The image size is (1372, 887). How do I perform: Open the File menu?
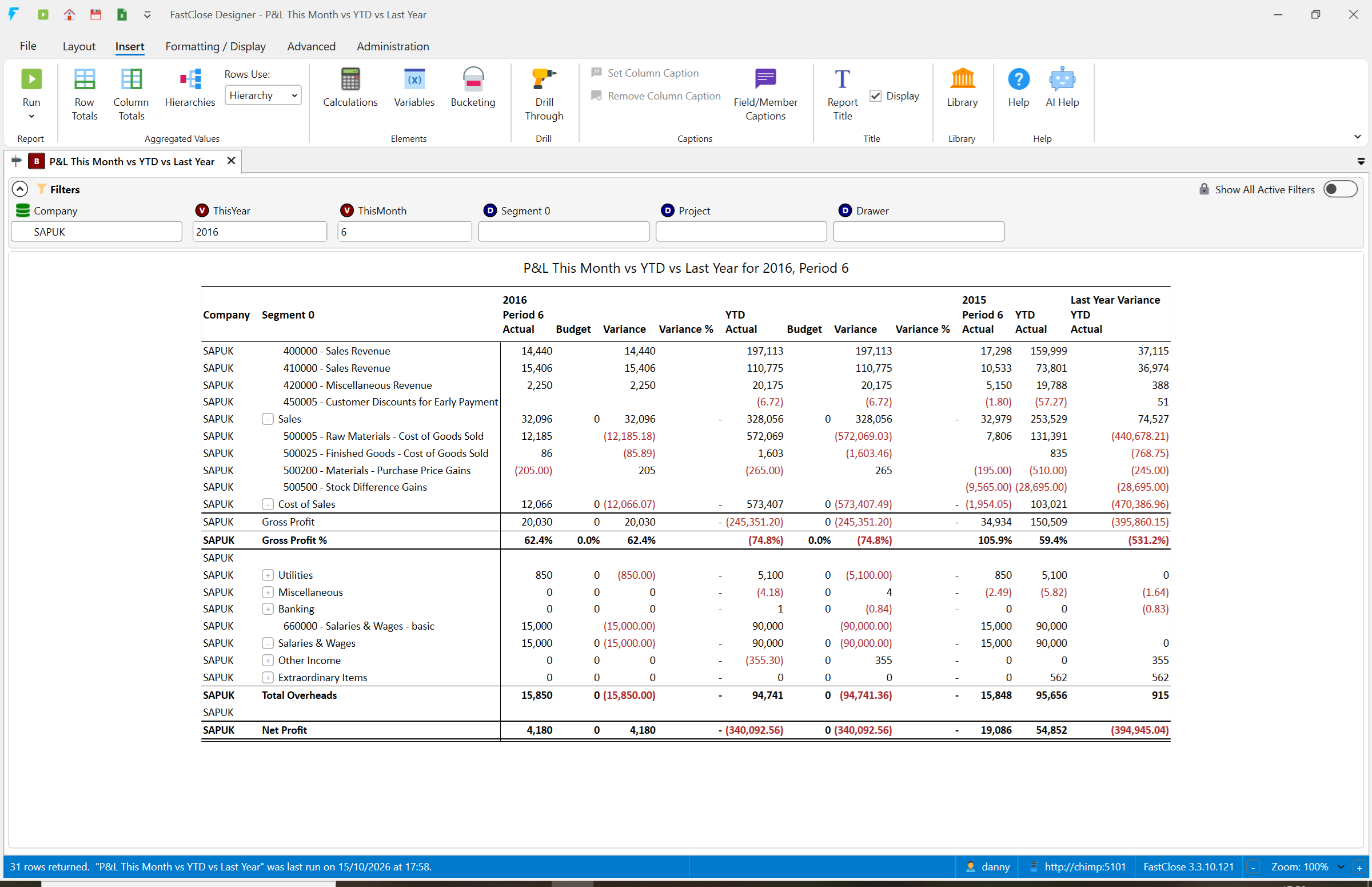27,46
